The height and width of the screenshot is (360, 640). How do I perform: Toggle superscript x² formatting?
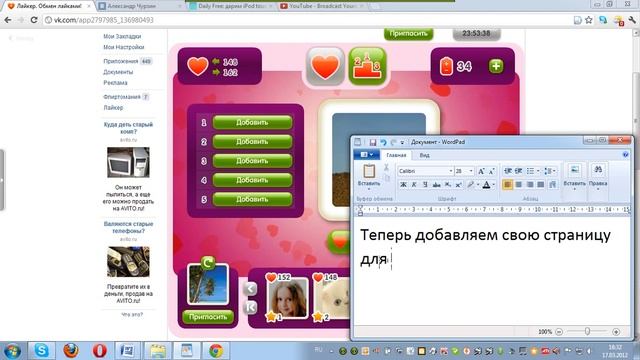[x=458, y=185]
